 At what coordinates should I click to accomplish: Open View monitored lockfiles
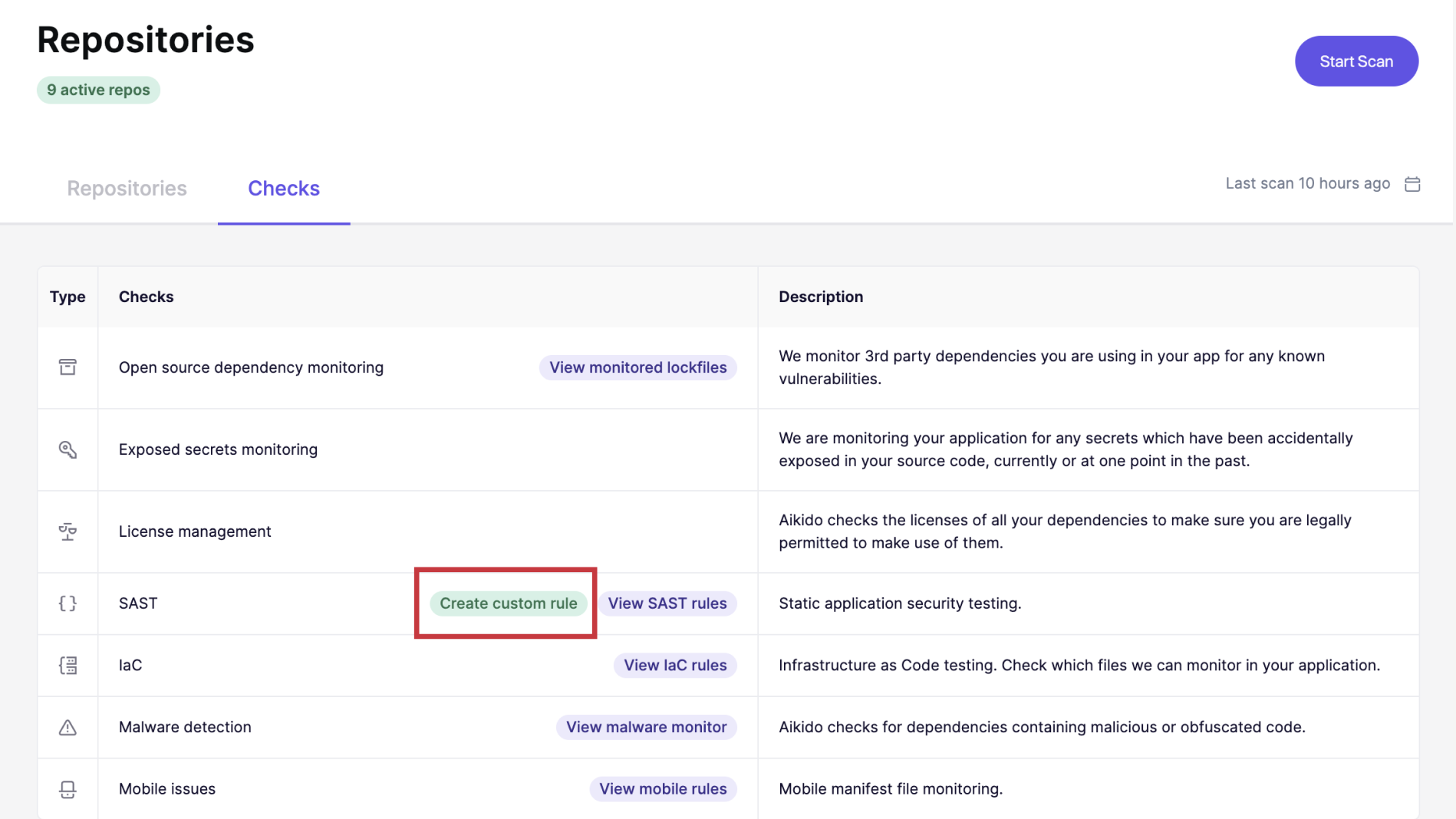tap(637, 367)
